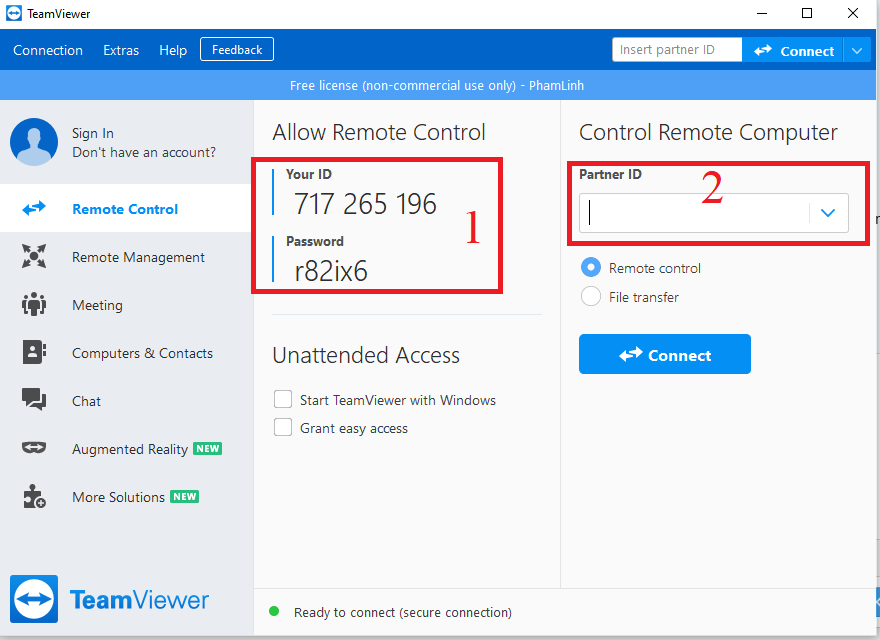Click the Password label

[315, 241]
